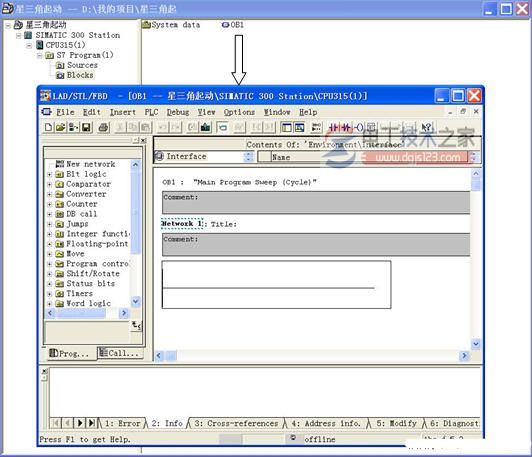The width and height of the screenshot is (532, 457).
Task: Go to last output tab with arrow button
Action: pos(92,423)
